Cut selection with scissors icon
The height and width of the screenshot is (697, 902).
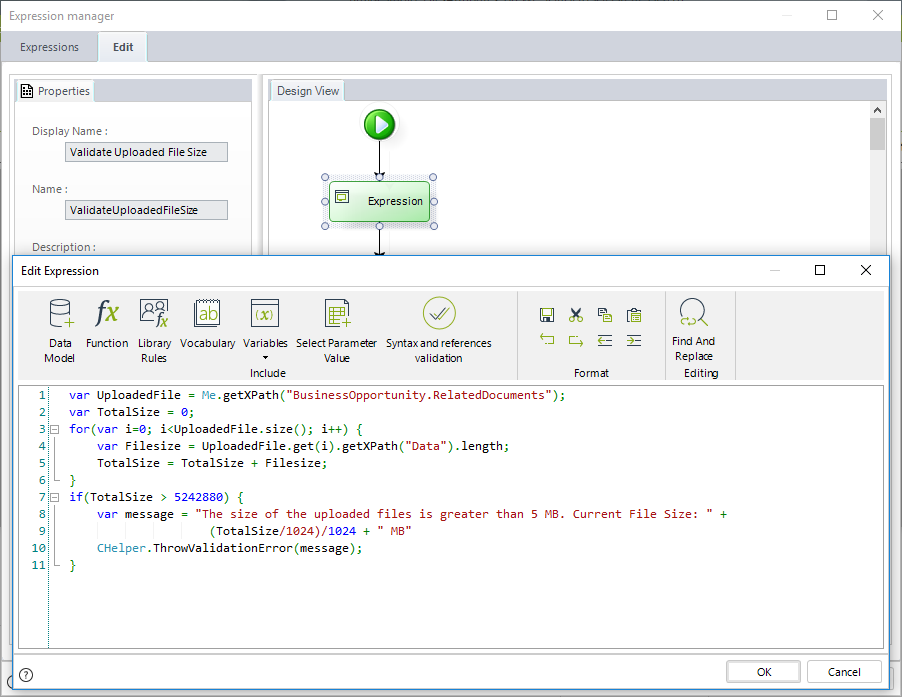click(576, 315)
